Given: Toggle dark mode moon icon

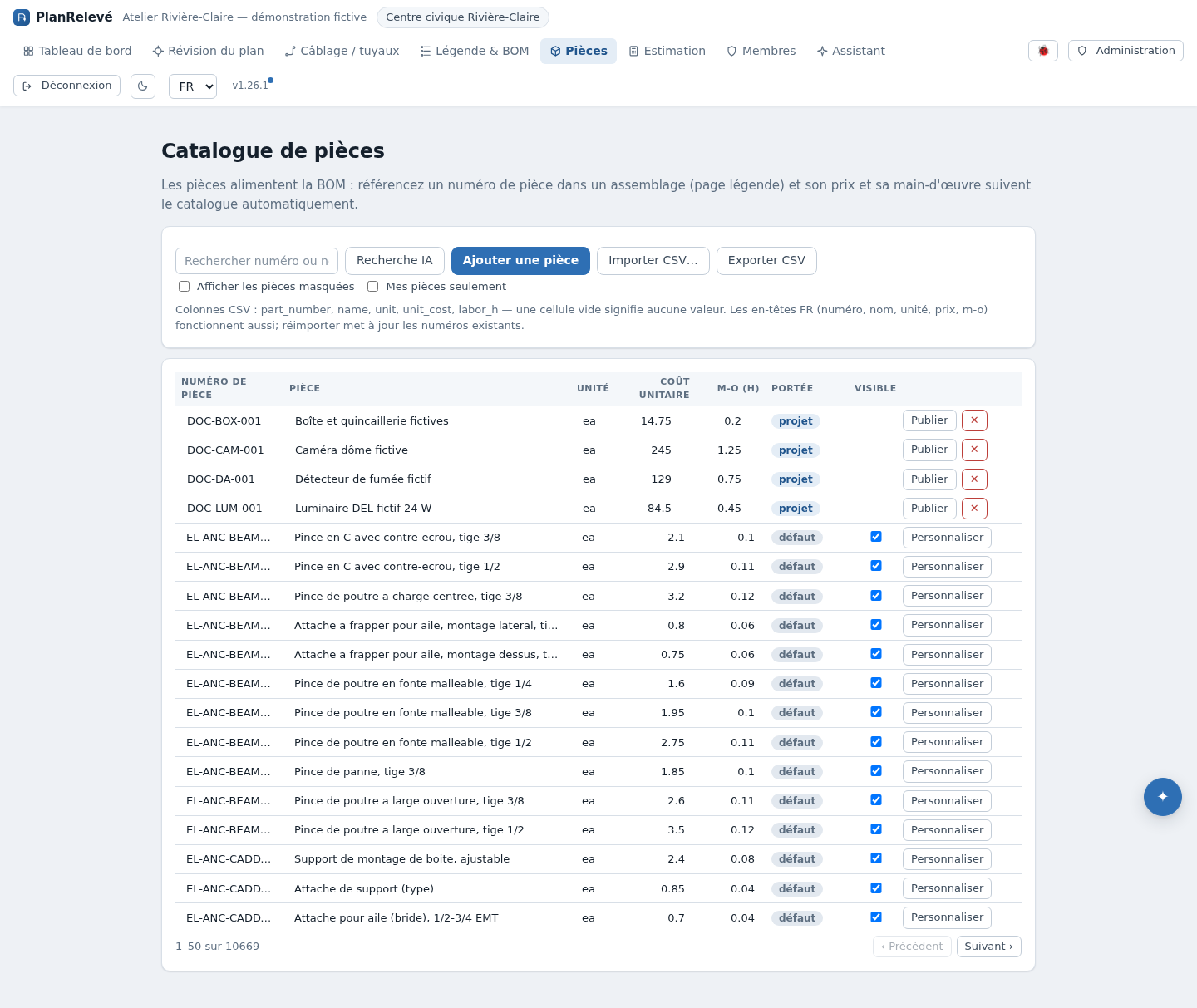Looking at the screenshot, I should 143,86.
